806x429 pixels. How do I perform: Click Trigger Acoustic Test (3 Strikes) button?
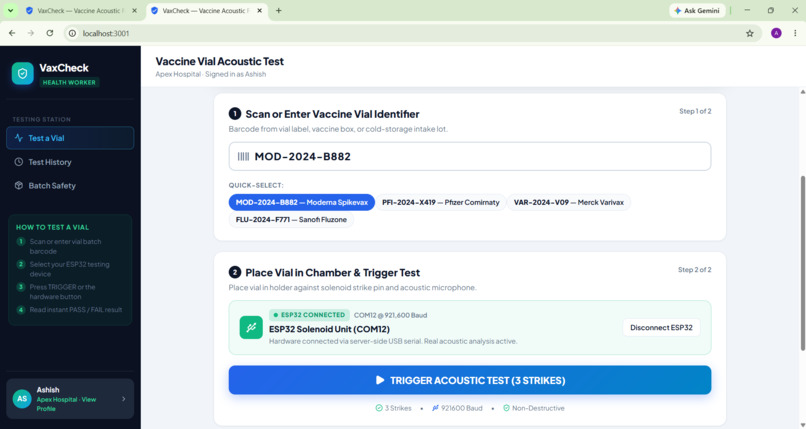click(470, 380)
